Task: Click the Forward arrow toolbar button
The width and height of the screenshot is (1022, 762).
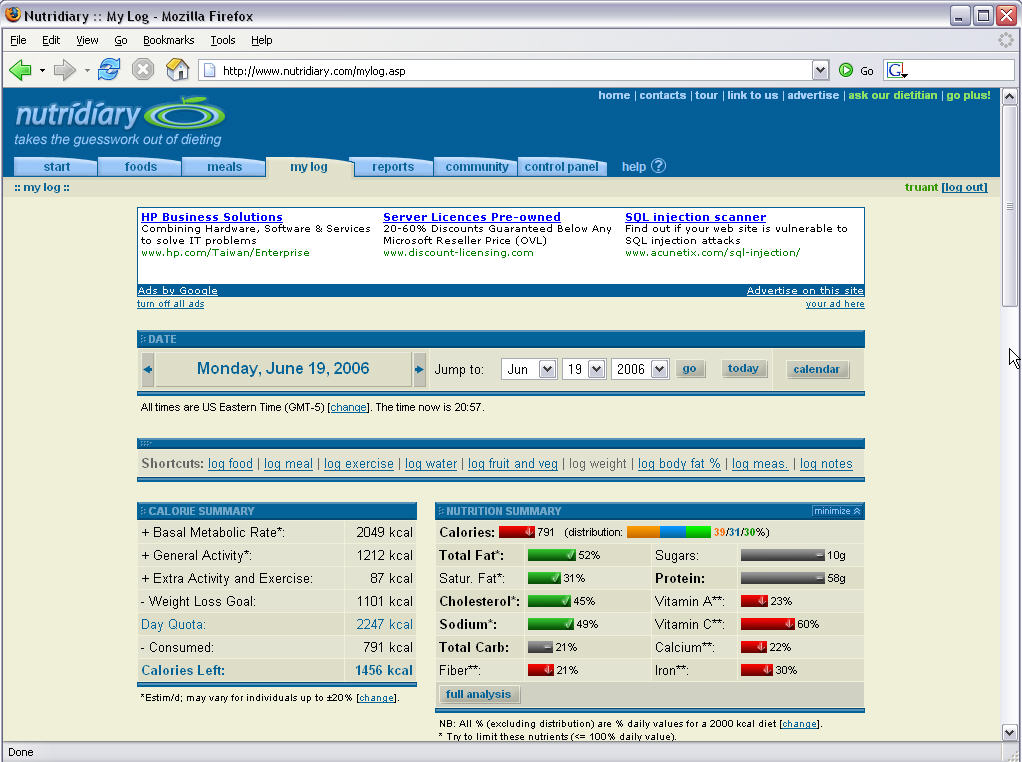Action: pyautogui.click(x=65, y=70)
